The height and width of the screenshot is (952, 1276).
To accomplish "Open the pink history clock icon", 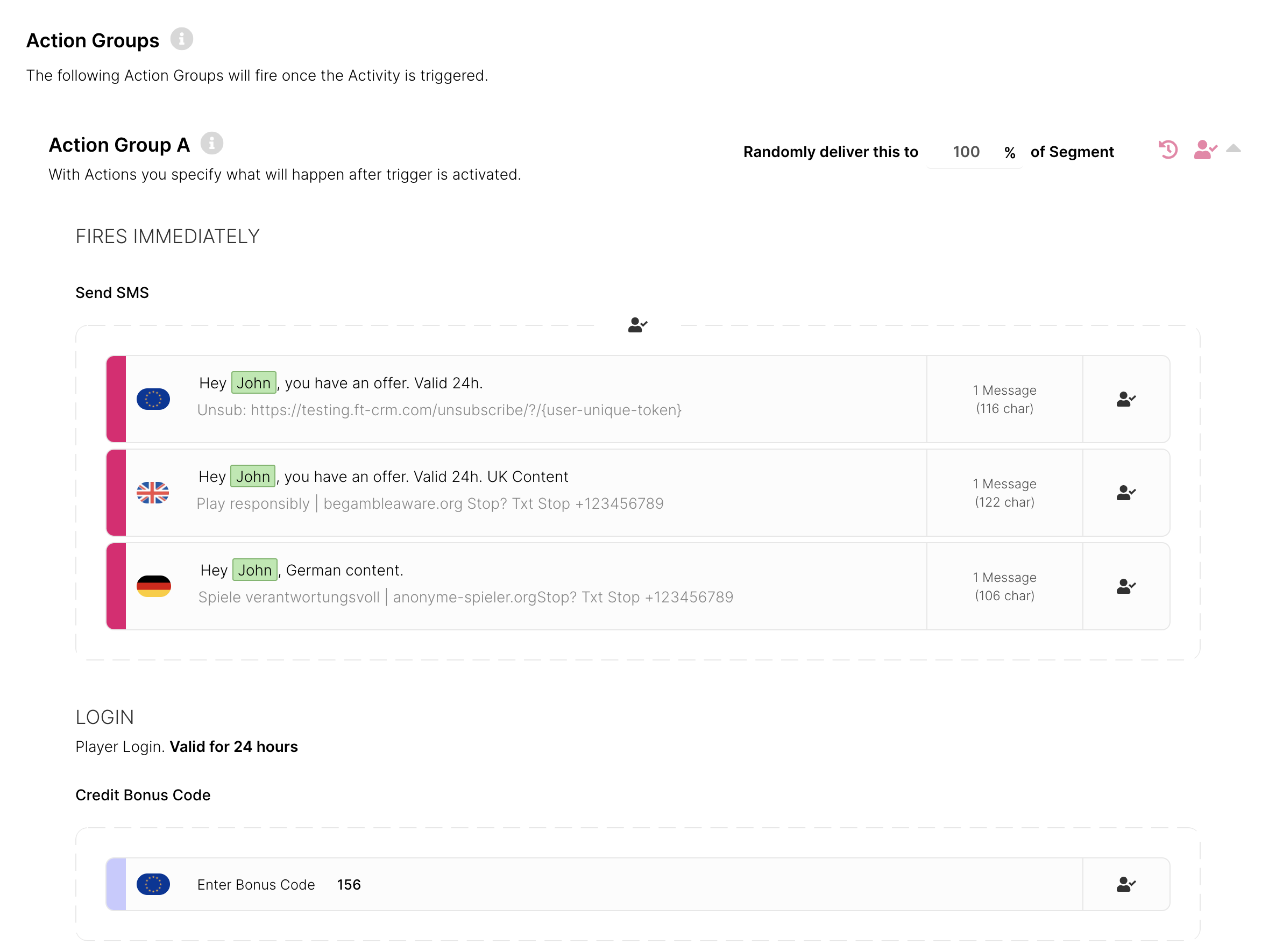I will [1168, 150].
